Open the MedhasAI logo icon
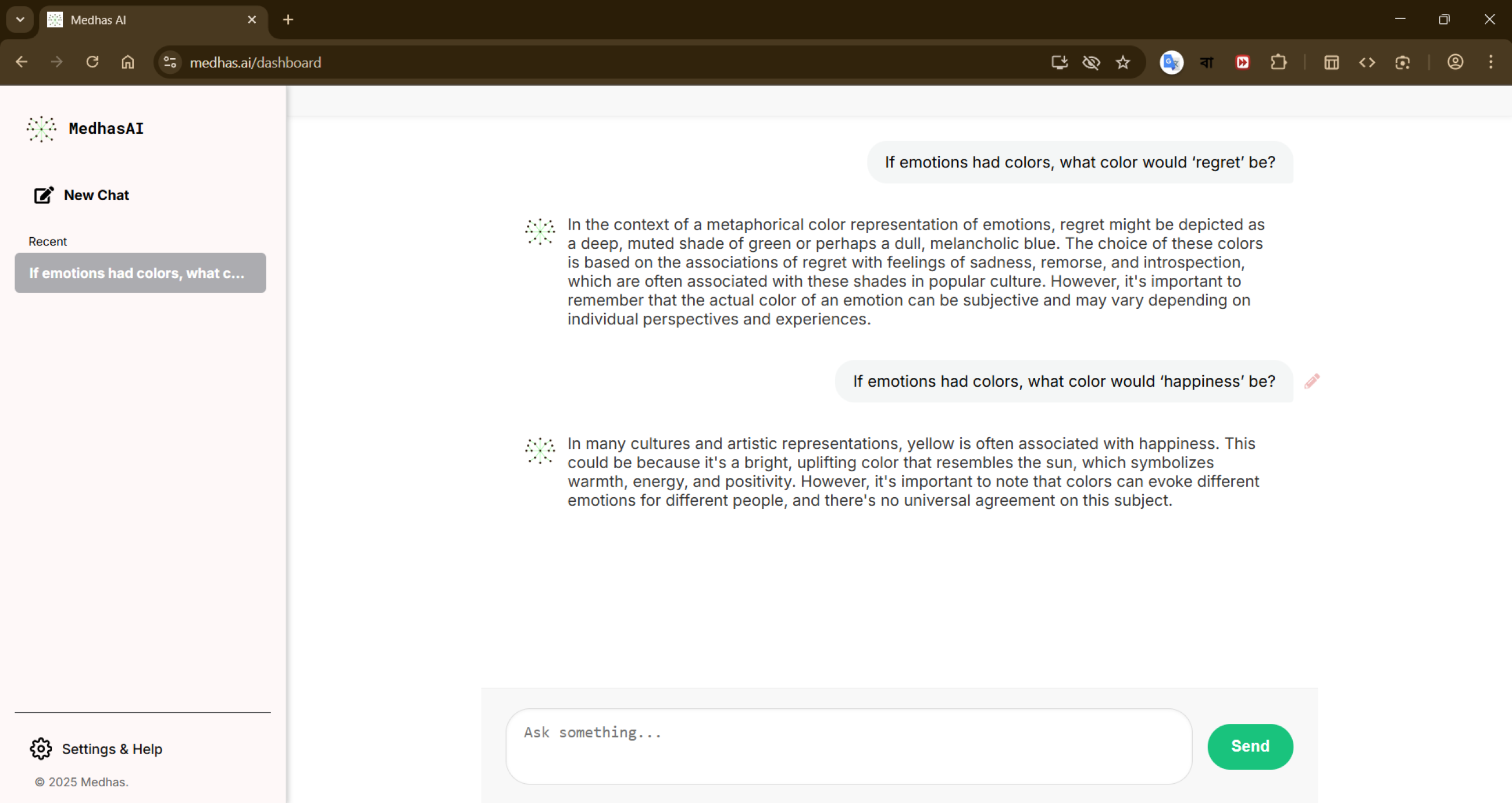The image size is (1512, 803). coord(41,129)
